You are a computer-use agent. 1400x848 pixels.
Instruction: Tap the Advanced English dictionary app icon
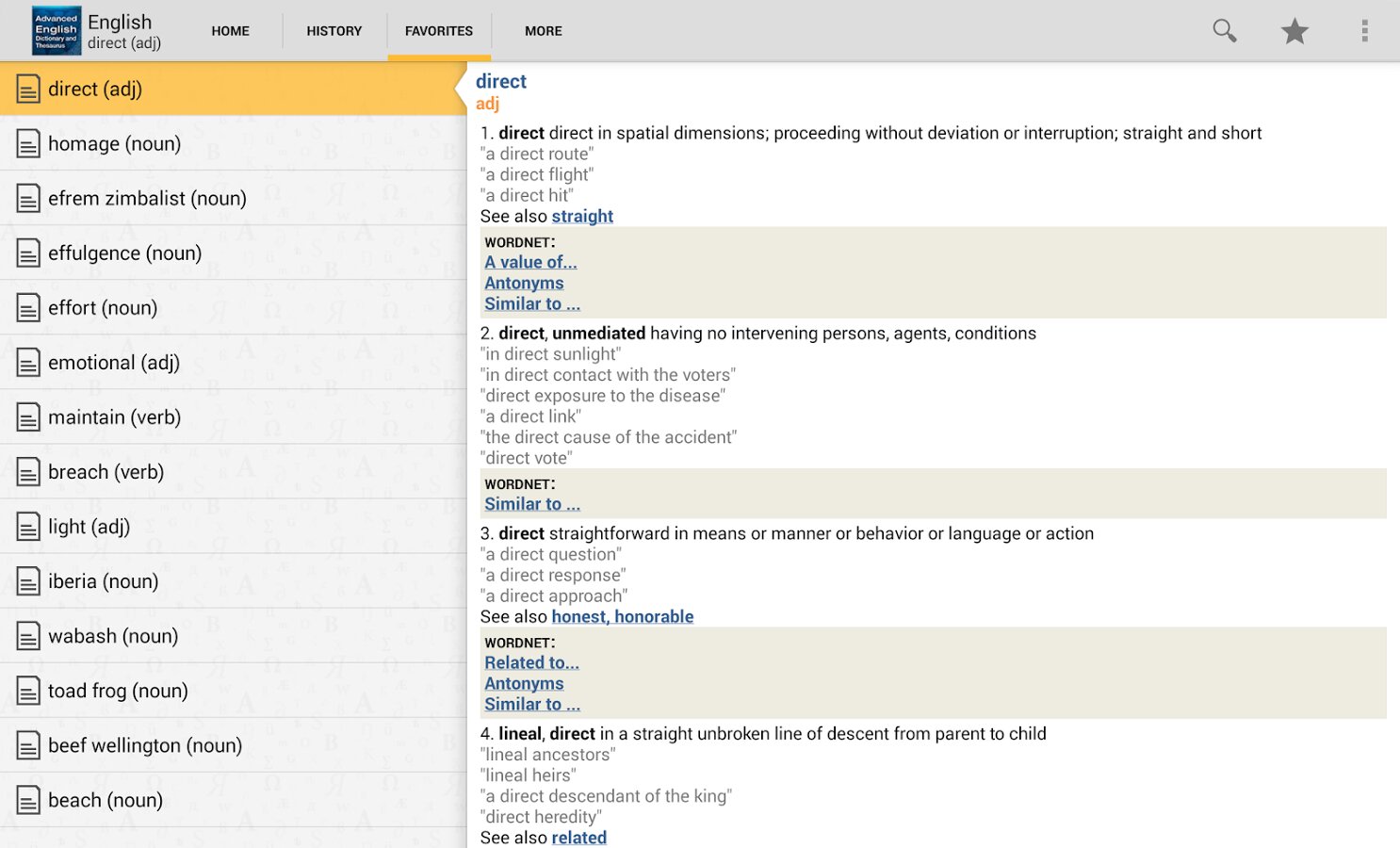tap(56, 31)
